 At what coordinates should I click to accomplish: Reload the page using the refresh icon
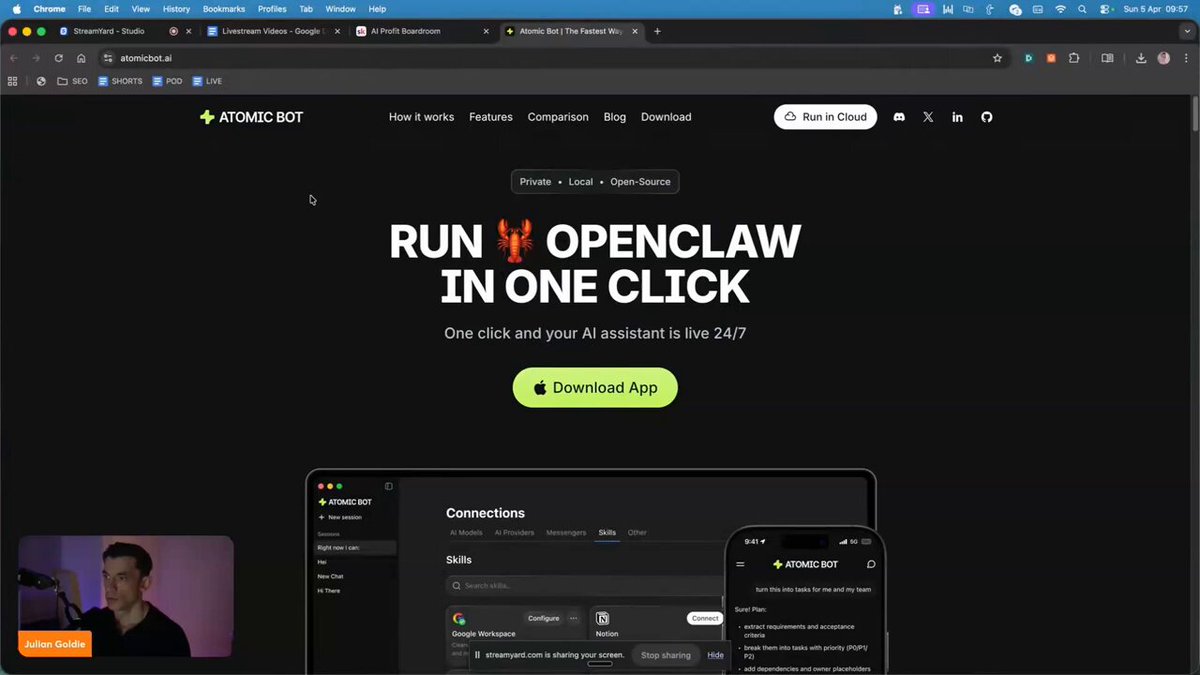tap(59, 58)
